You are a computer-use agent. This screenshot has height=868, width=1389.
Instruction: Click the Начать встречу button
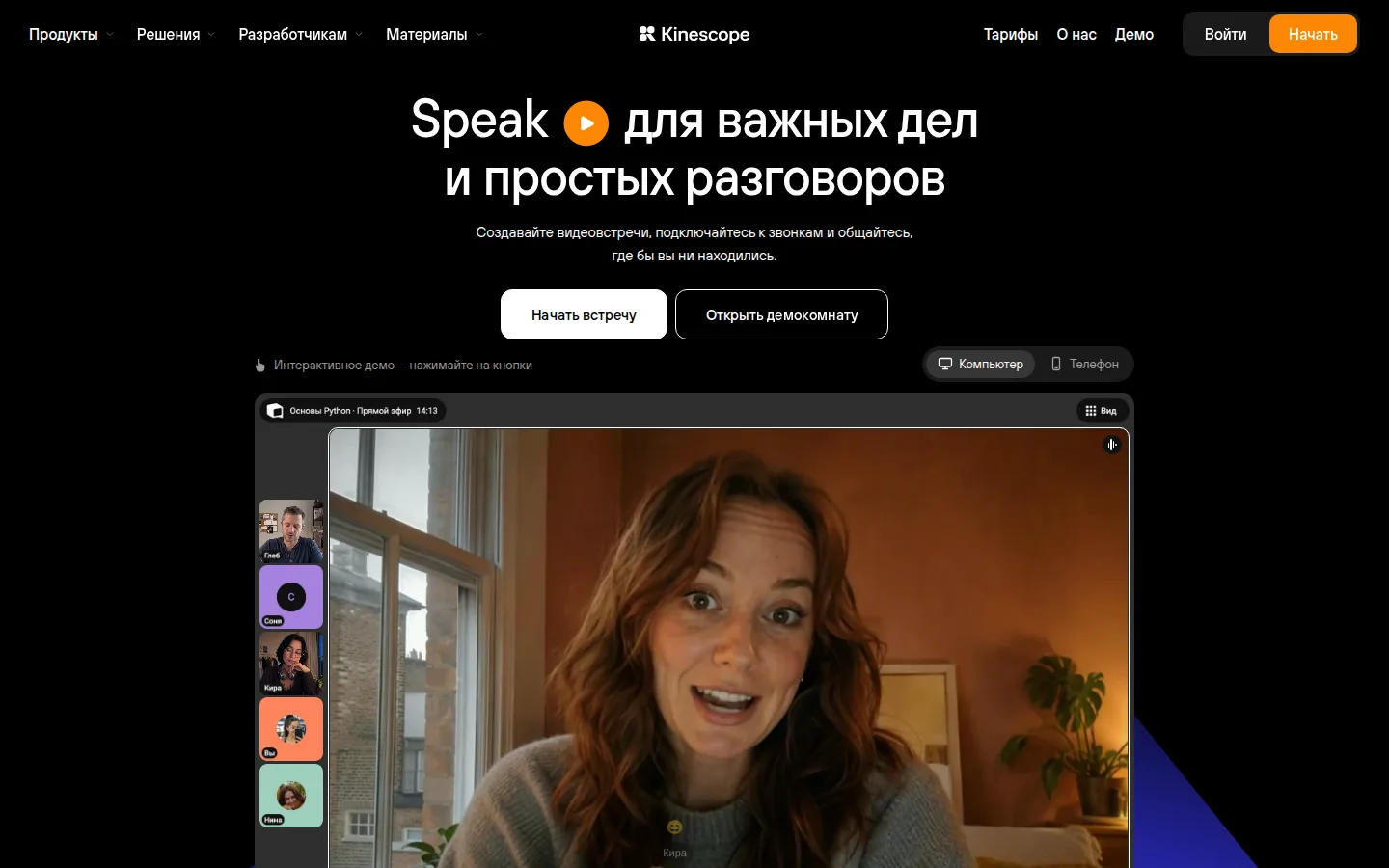(x=584, y=314)
